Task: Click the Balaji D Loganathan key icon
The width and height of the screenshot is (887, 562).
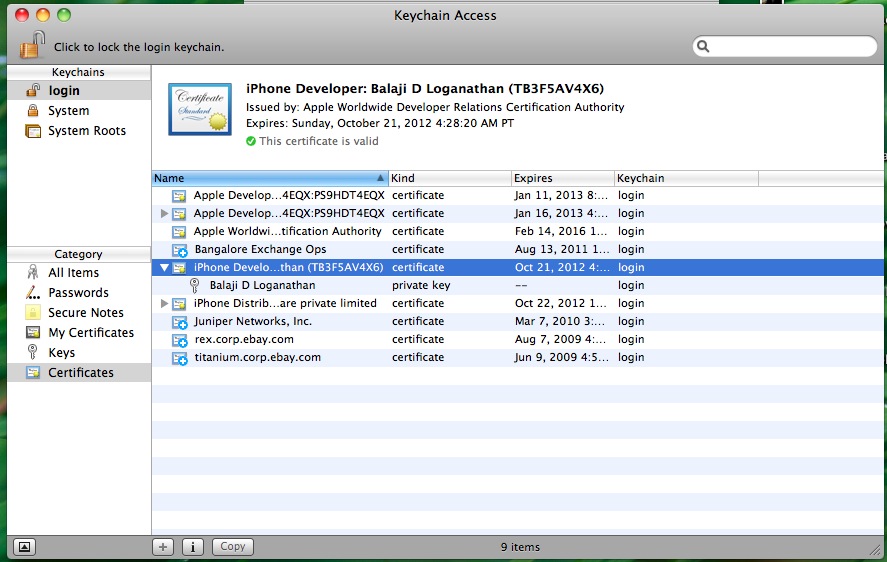Action: [x=195, y=285]
